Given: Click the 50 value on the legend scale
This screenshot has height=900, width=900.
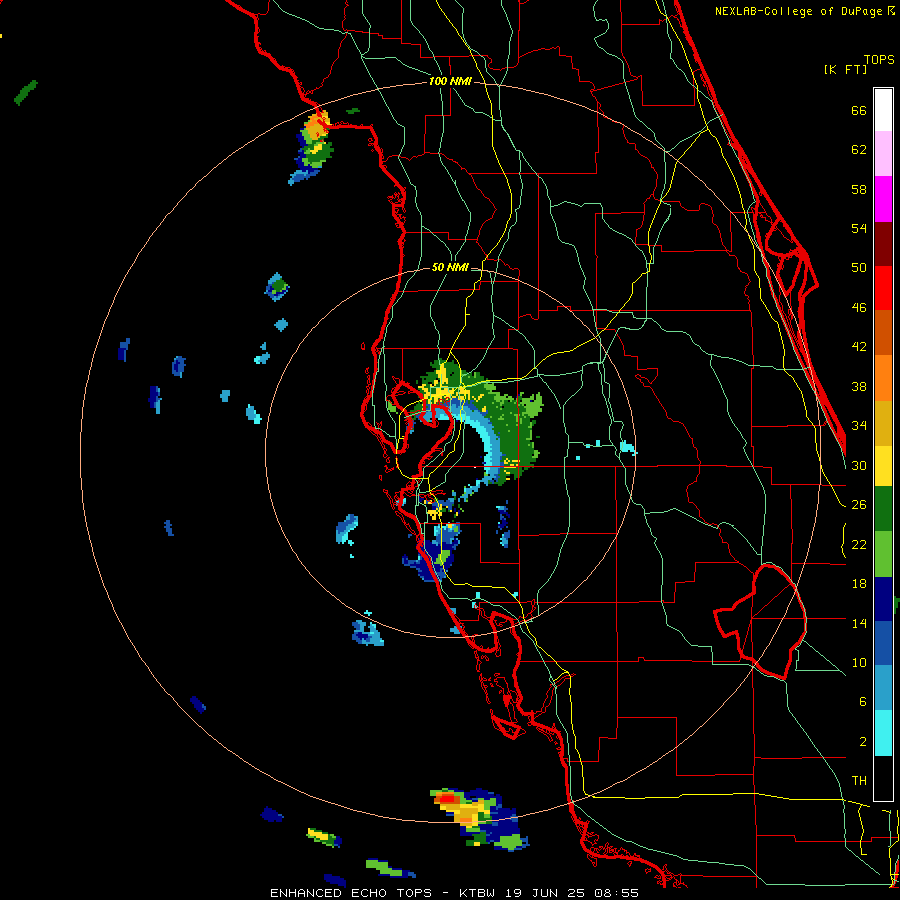Looking at the screenshot, I should 859,267.
